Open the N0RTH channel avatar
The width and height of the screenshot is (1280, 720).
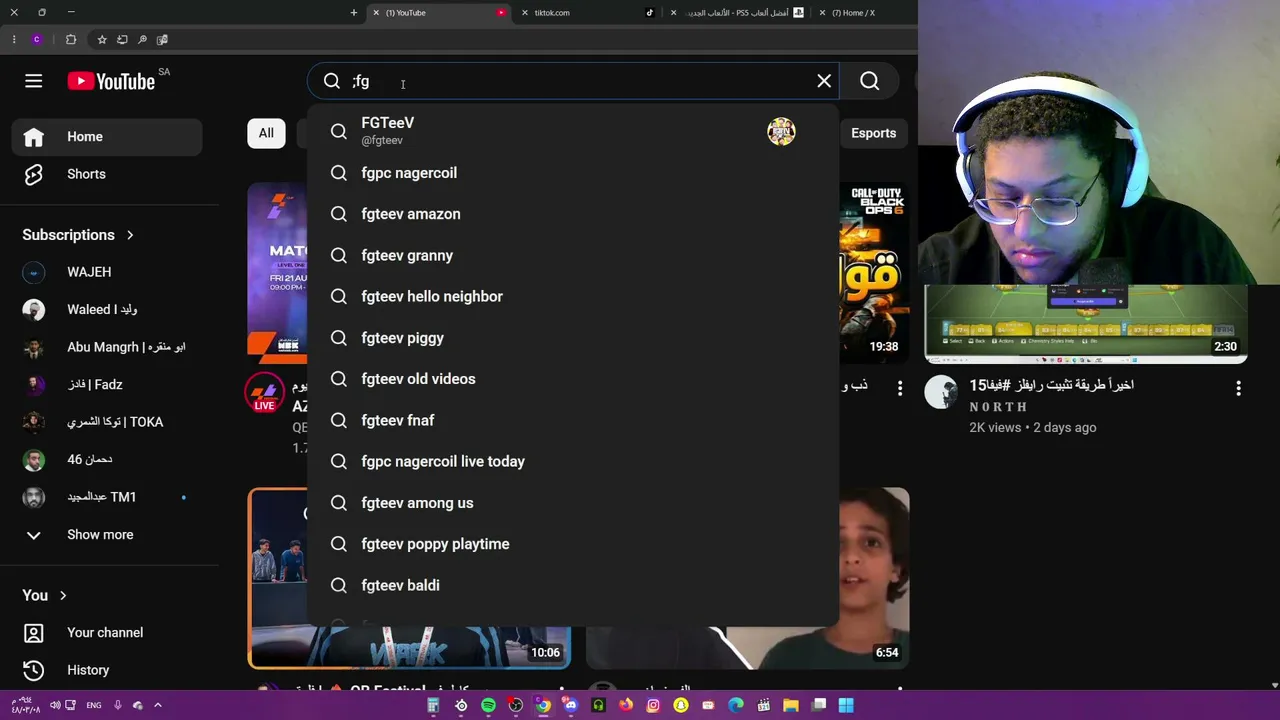[x=941, y=392]
